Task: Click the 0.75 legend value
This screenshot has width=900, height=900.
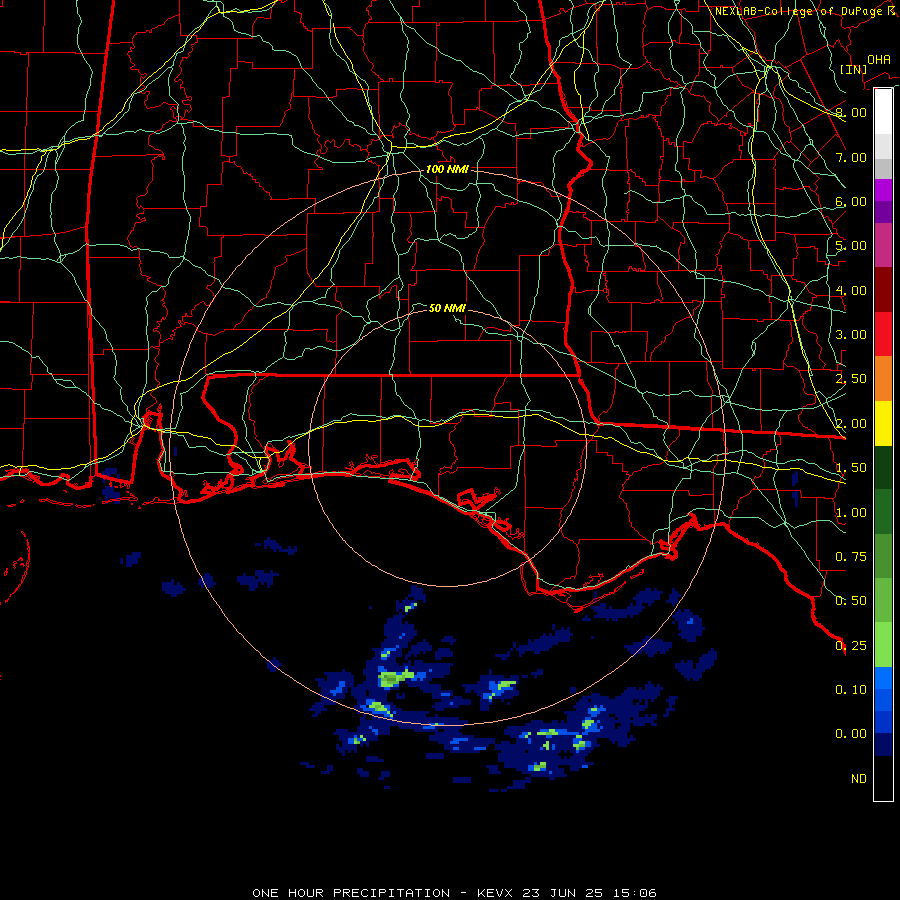Action: (x=851, y=557)
